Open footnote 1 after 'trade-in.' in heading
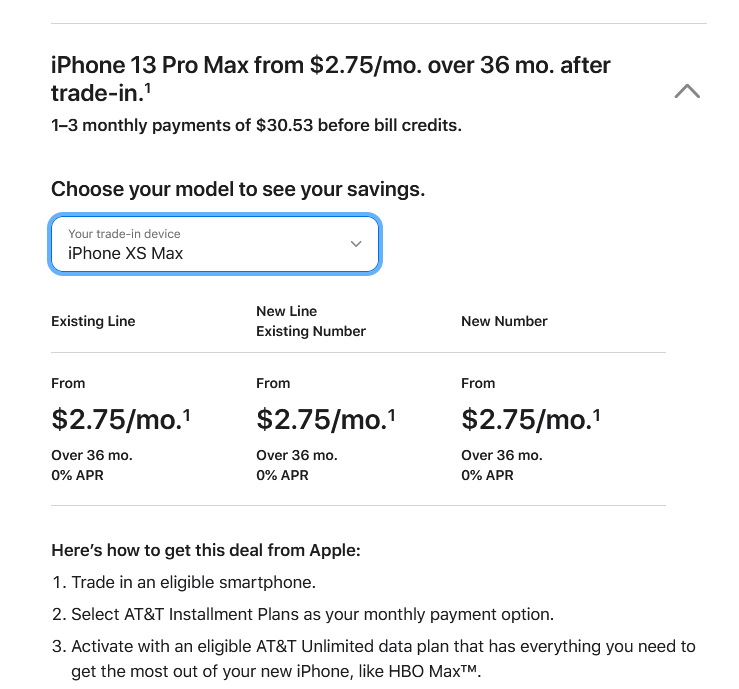The image size is (739, 689). (148, 88)
